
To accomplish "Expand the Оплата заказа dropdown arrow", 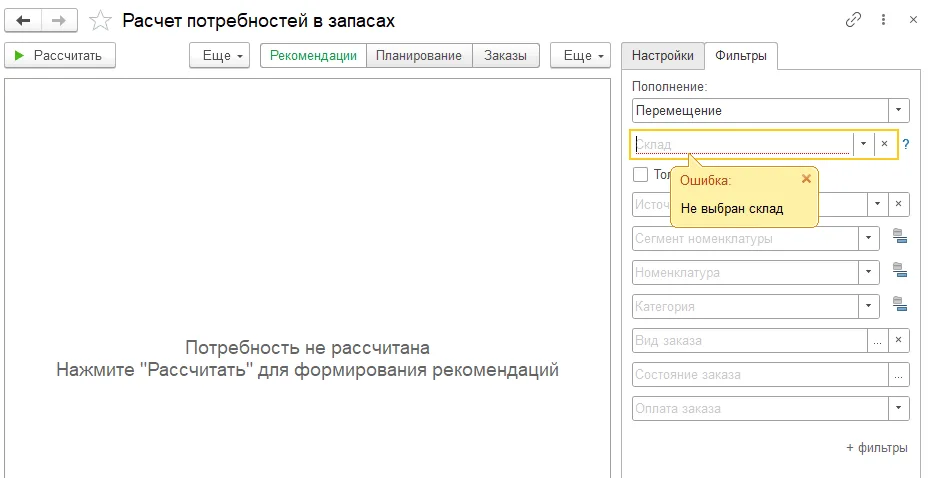I will tap(899, 408).
